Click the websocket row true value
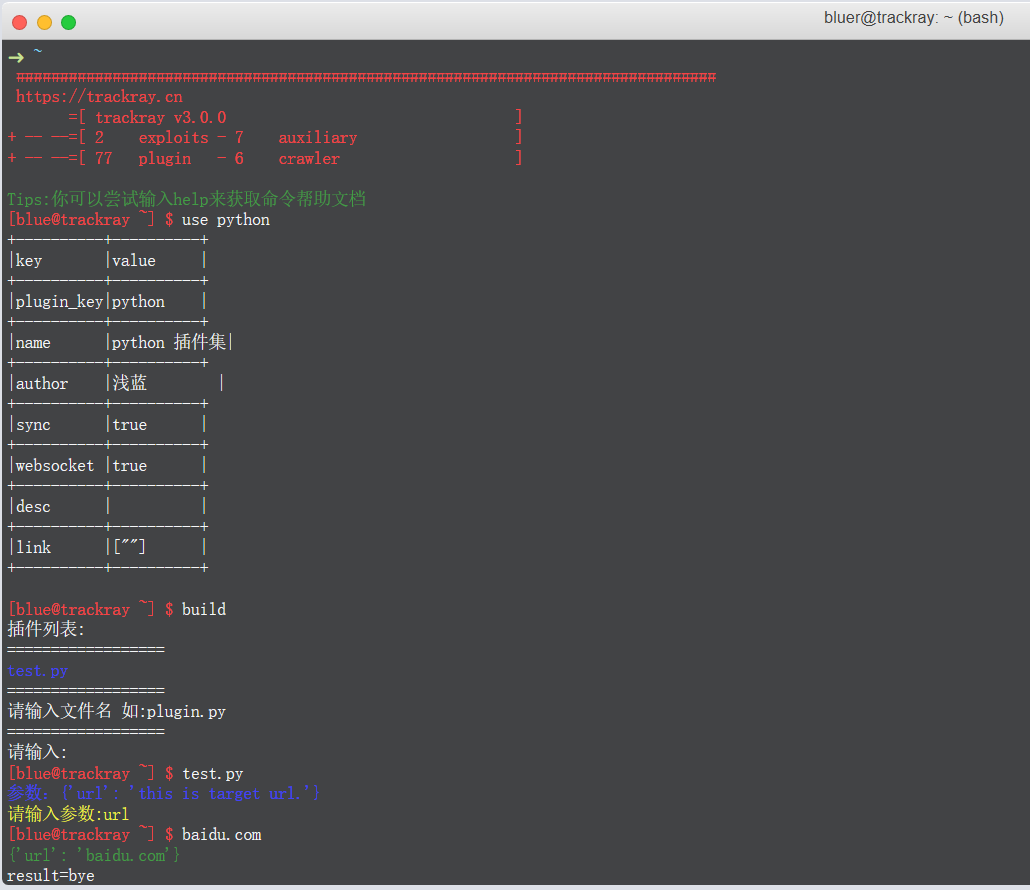Screen dimensions: 1030x890 click(129, 466)
